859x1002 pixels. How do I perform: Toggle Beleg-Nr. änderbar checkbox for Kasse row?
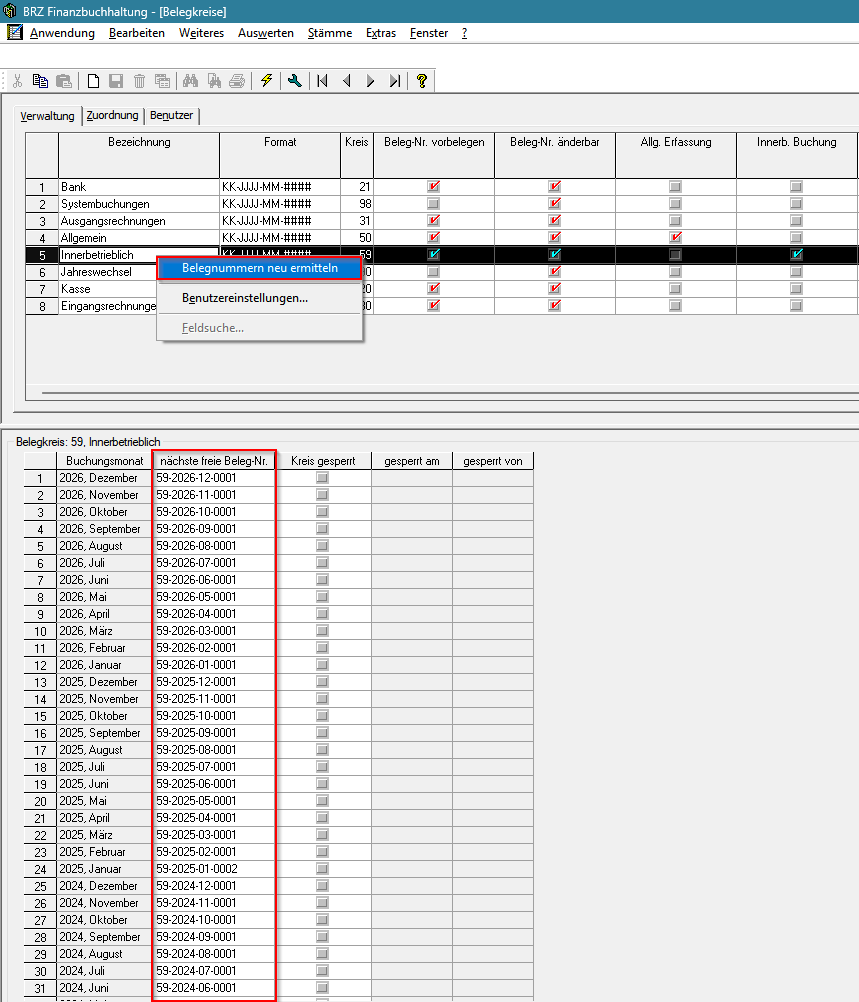pos(555,289)
